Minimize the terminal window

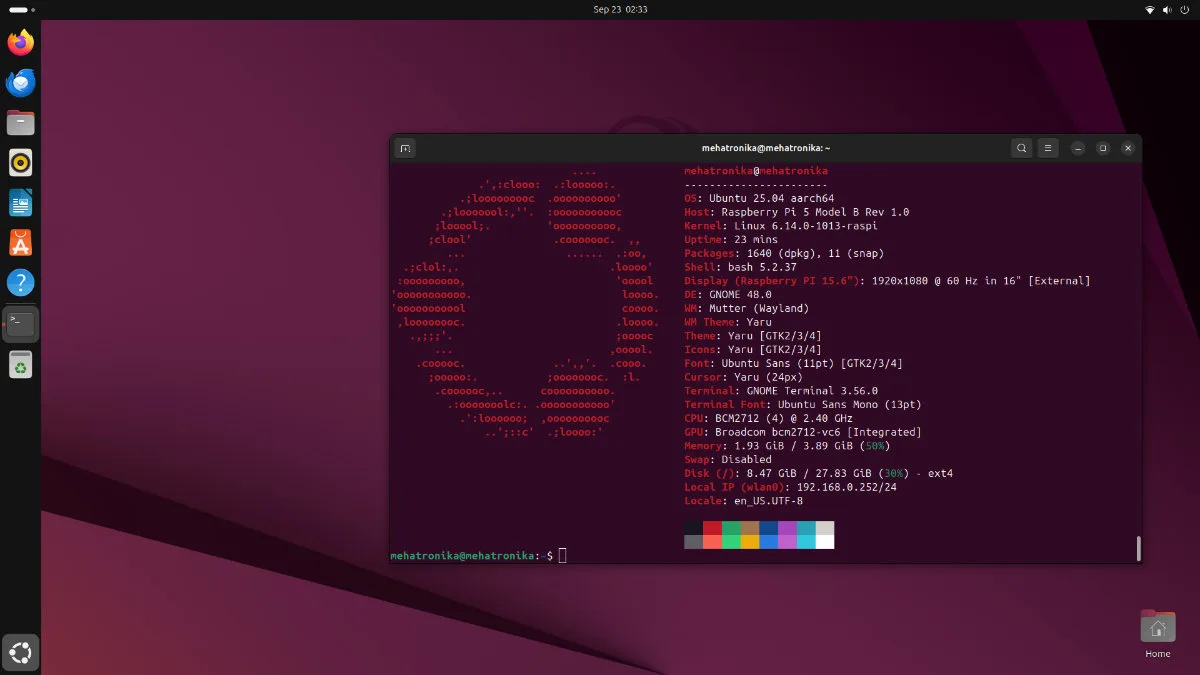point(1078,148)
